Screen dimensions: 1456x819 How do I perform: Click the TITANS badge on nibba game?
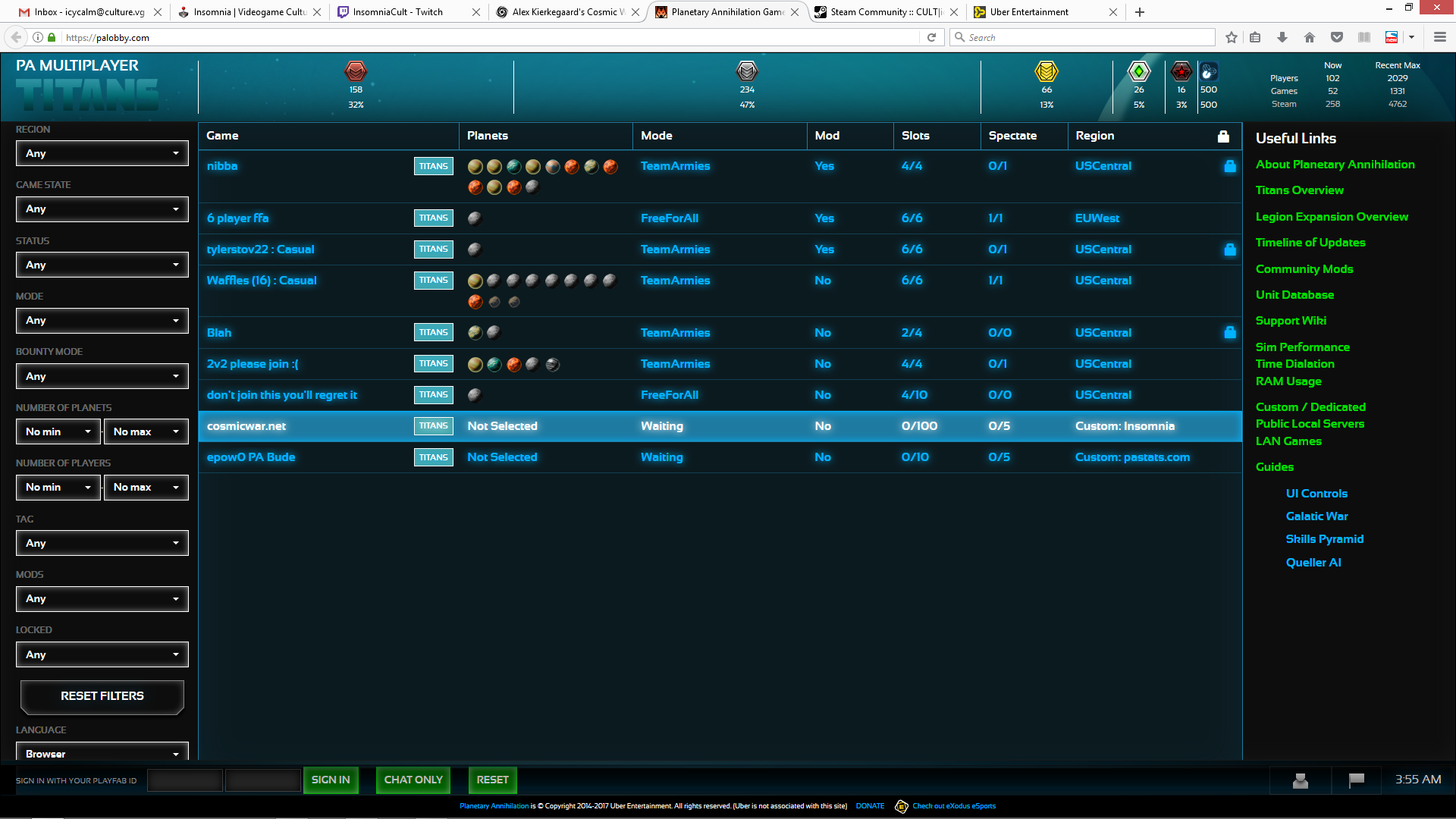coord(433,166)
